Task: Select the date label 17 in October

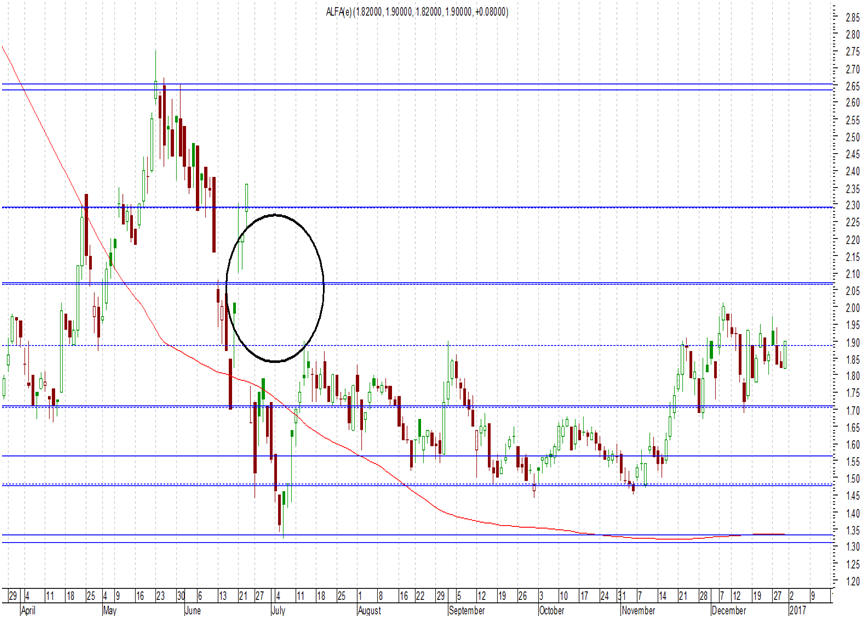Action: (x=584, y=596)
